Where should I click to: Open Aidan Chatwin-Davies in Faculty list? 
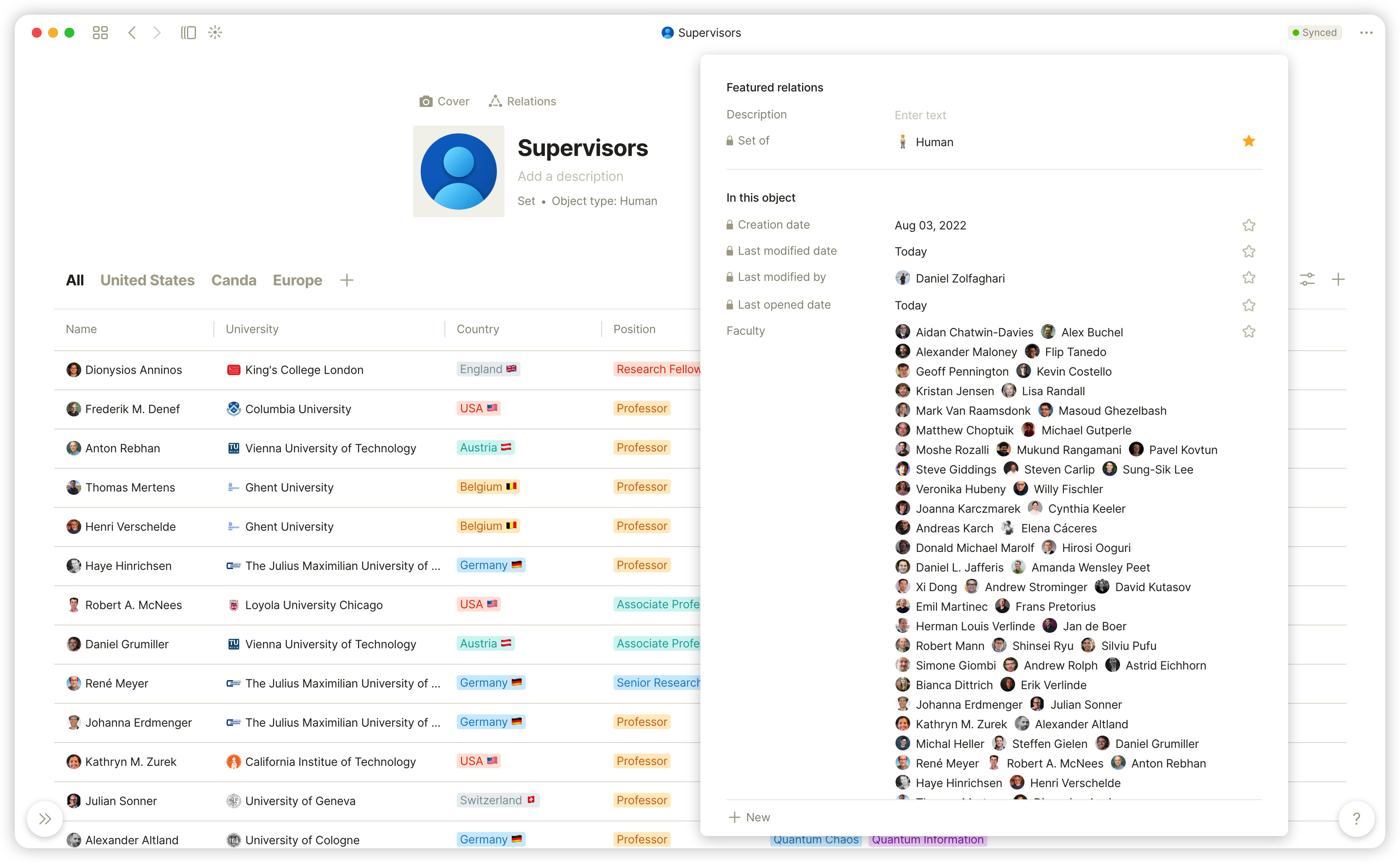pos(965,332)
